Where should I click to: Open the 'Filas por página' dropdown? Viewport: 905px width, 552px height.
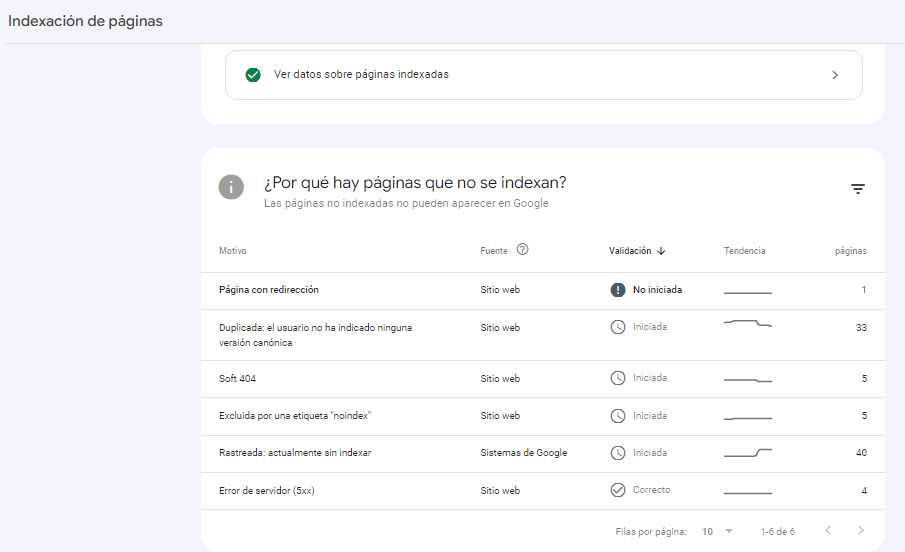click(x=717, y=531)
